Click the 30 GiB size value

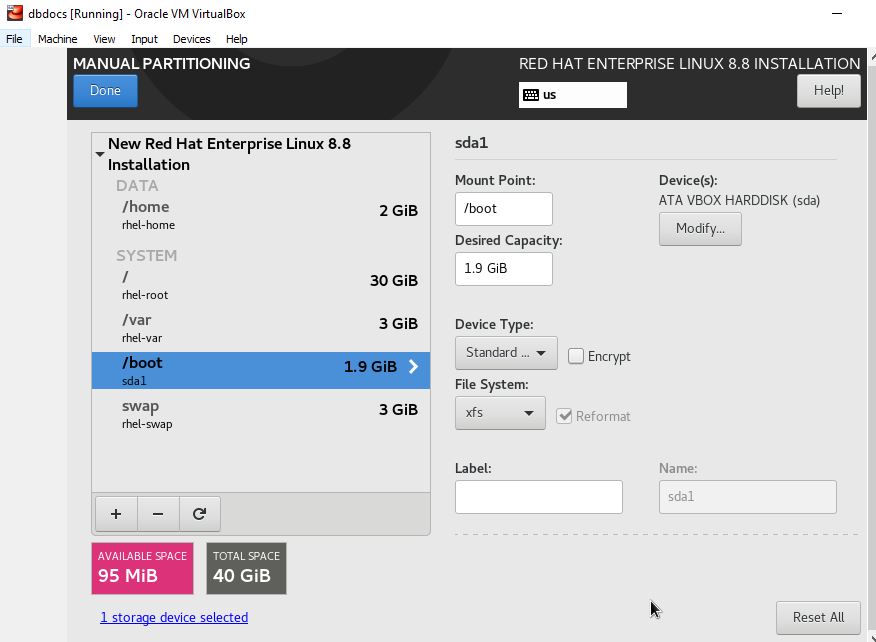point(394,280)
